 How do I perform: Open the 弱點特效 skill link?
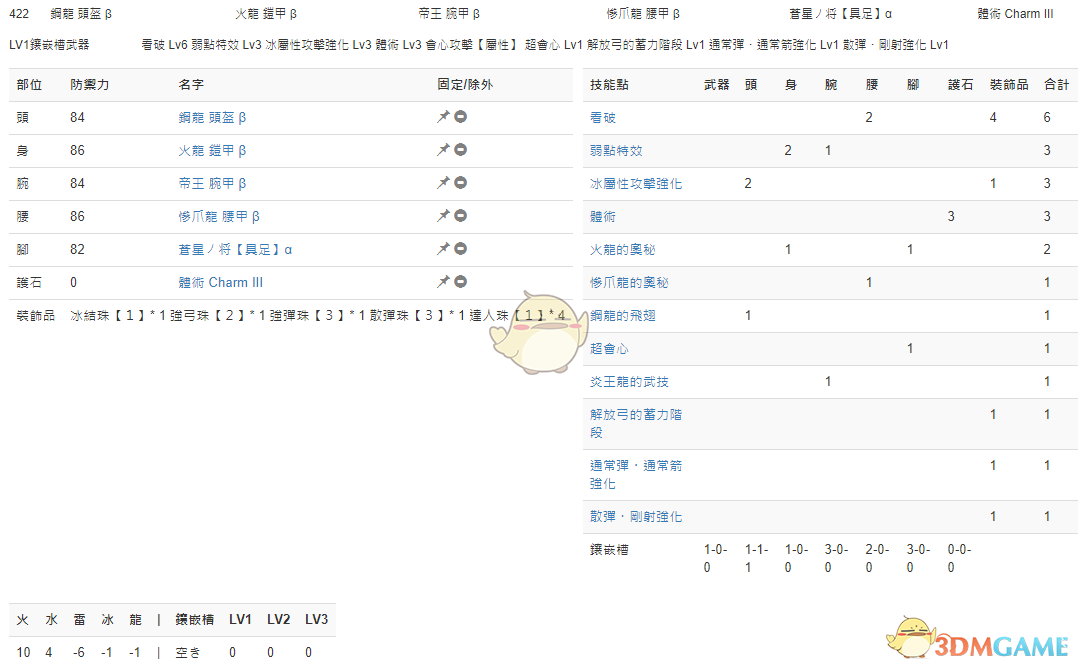(616, 151)
